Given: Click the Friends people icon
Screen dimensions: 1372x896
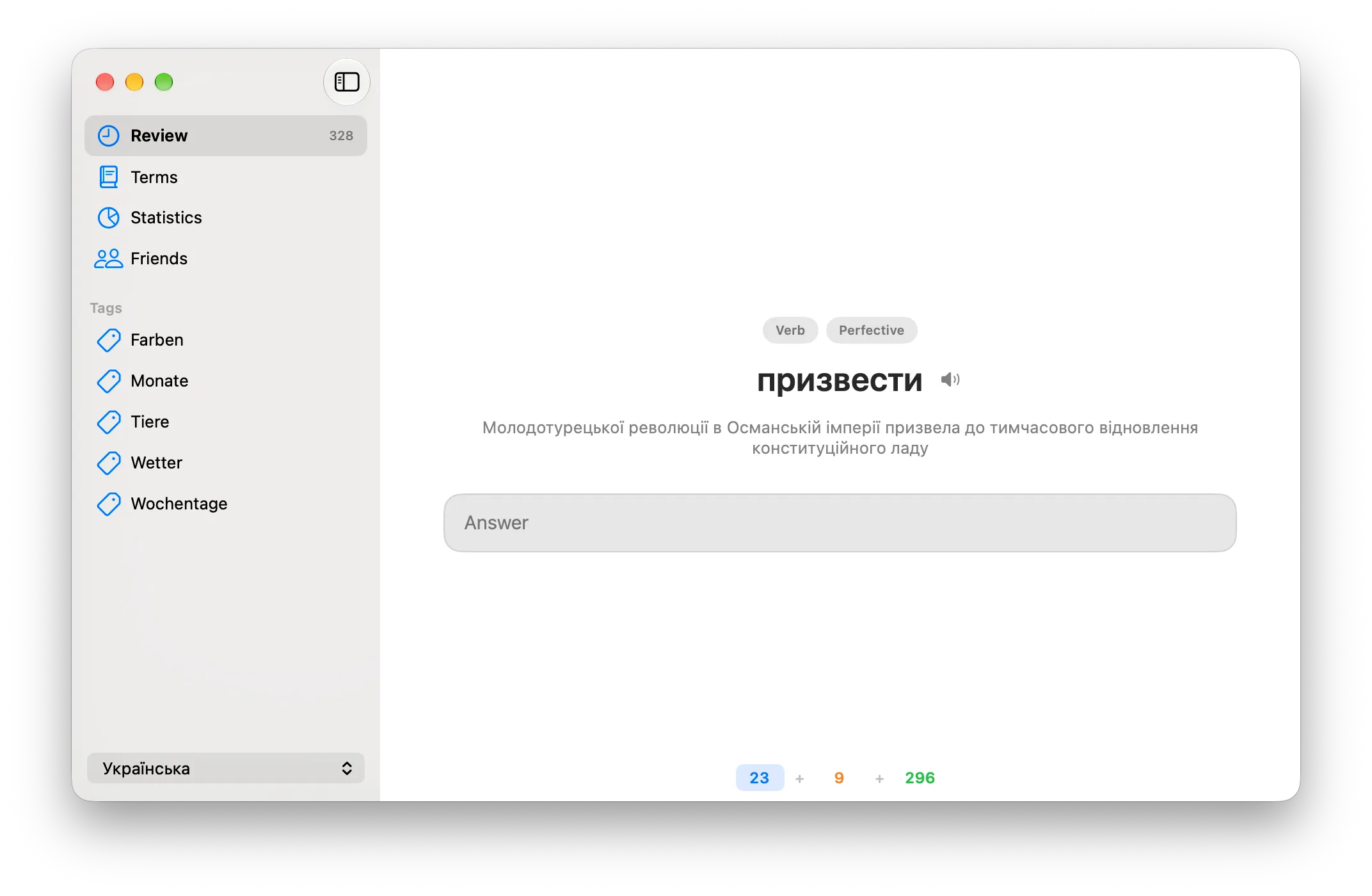Looking at the screenshot, I should tap(108, 259).
